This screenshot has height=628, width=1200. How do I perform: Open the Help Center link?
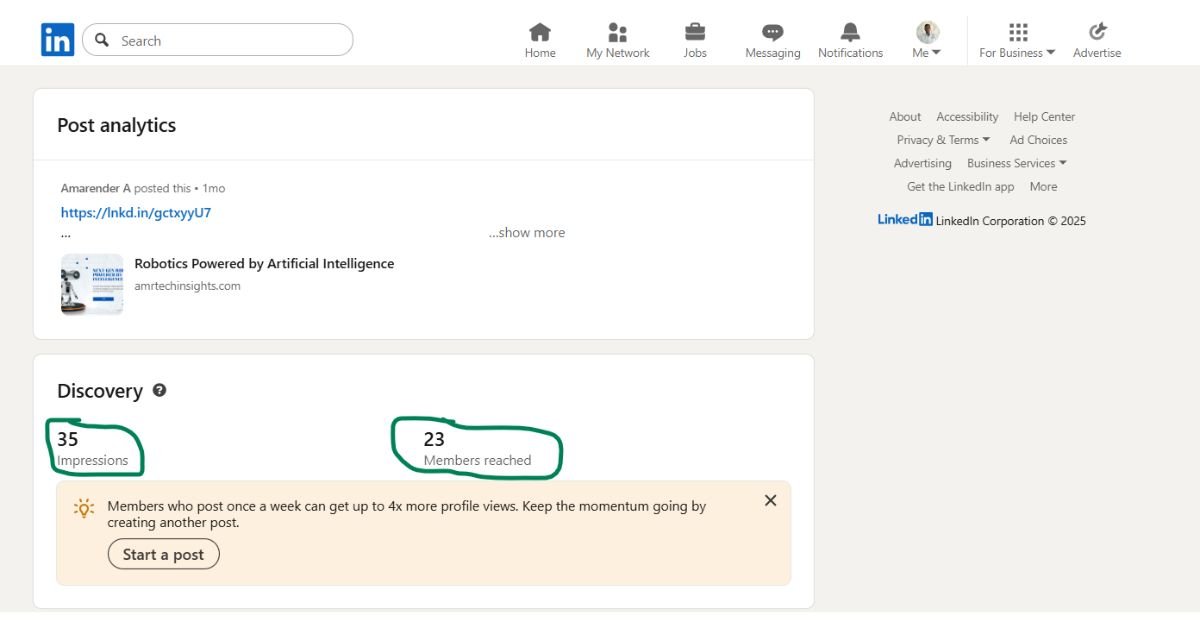[x=1044, y=117]
